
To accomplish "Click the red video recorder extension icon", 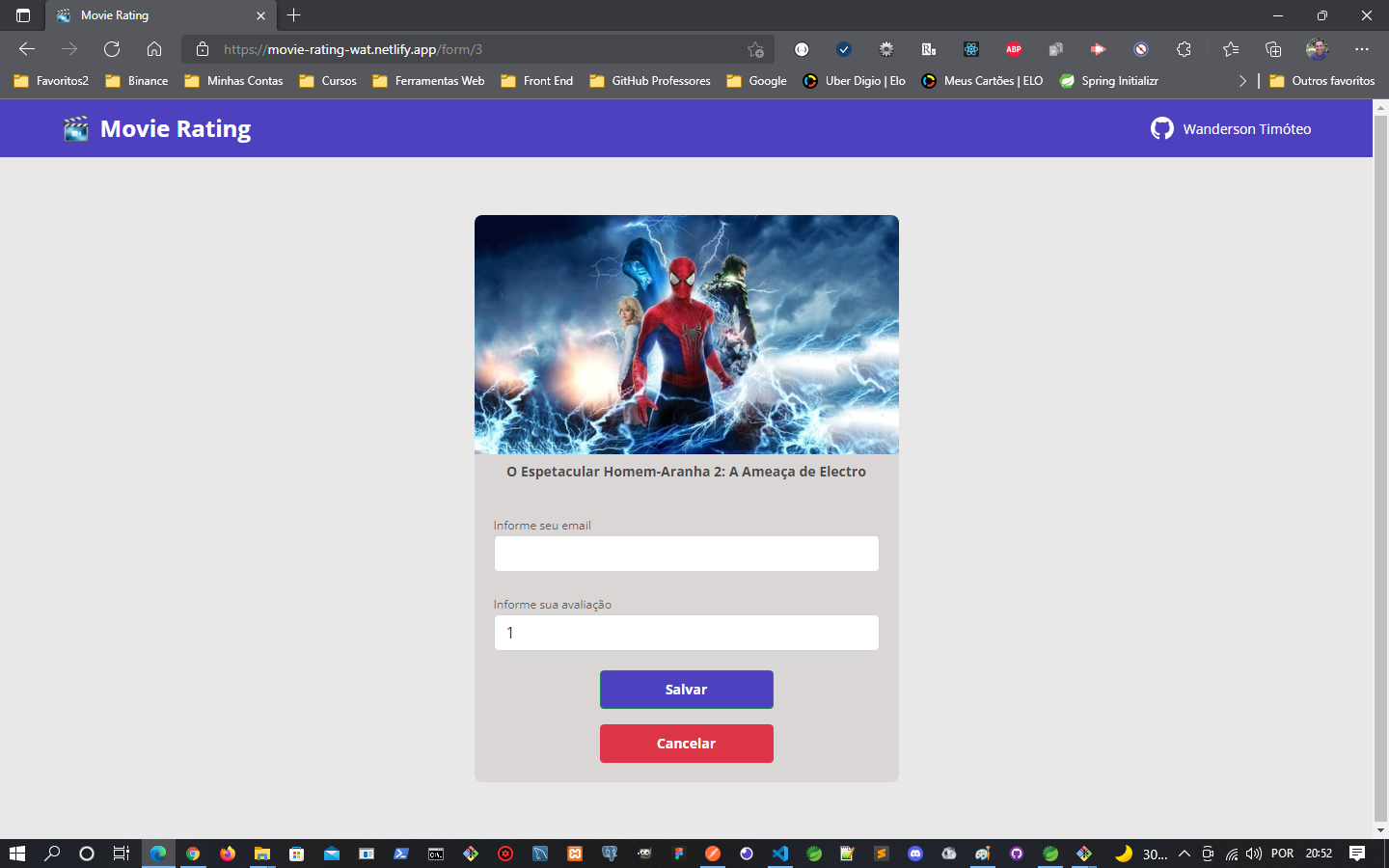I will 1099,49.
